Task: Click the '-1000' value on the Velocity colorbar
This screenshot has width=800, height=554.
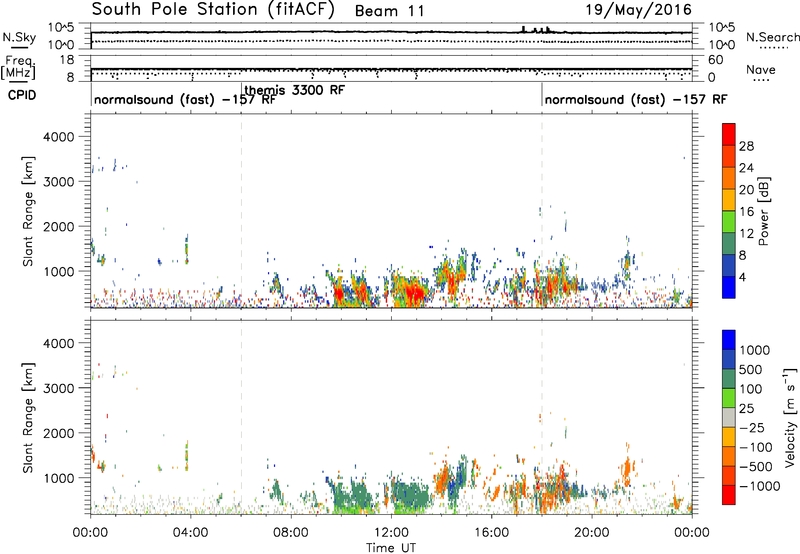Action: [759, 486]
